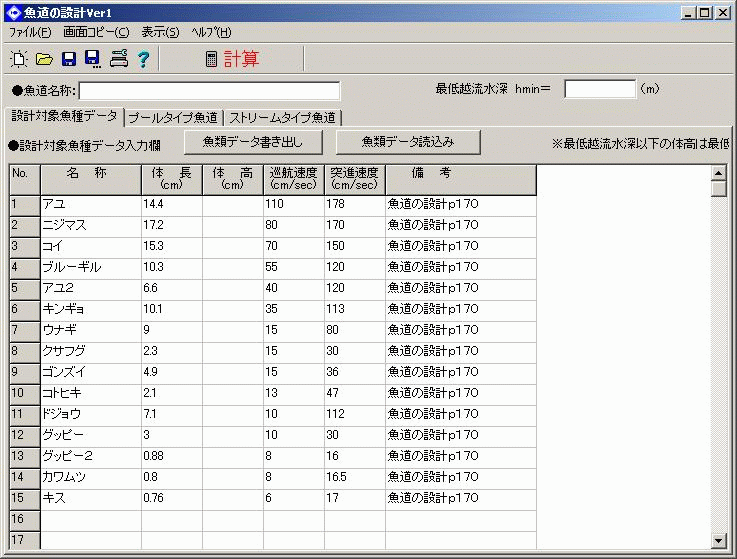Image resolution: width=737 pixels, height=559 pixels.
Task: Switch to the プールタイプ魚道 tab
Action: pos(173,117)
